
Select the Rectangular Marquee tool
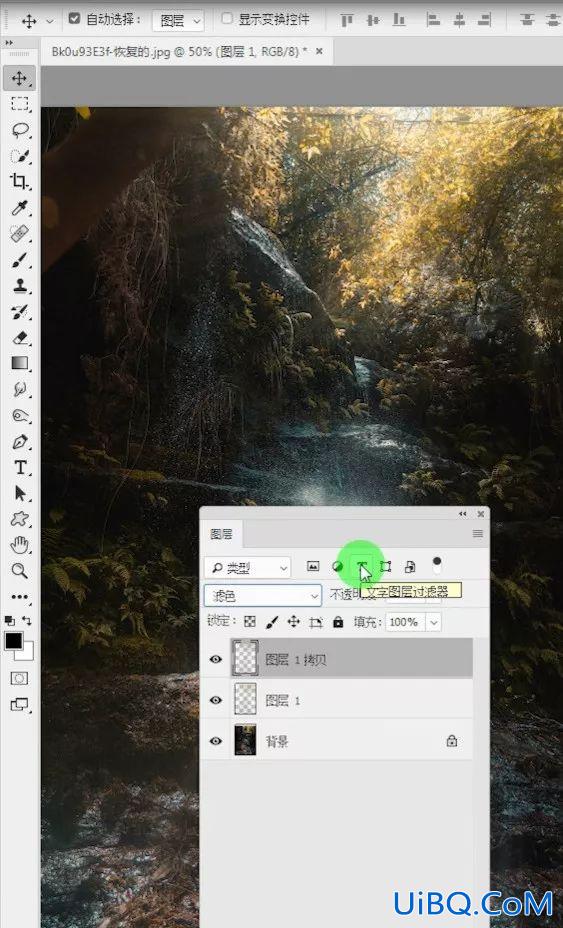[20, 104]
